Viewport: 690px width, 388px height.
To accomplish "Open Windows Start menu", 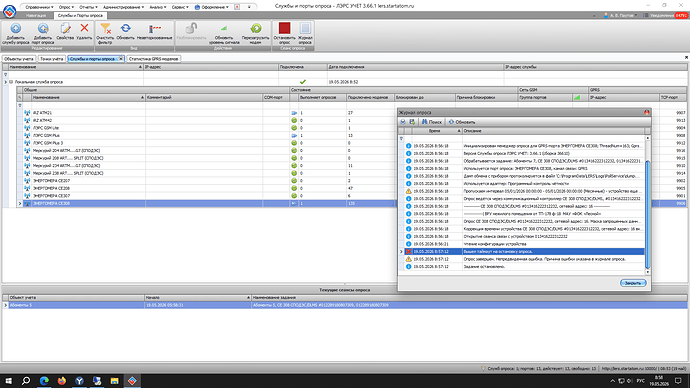I will pyautogui.click(x=8, y=381).
